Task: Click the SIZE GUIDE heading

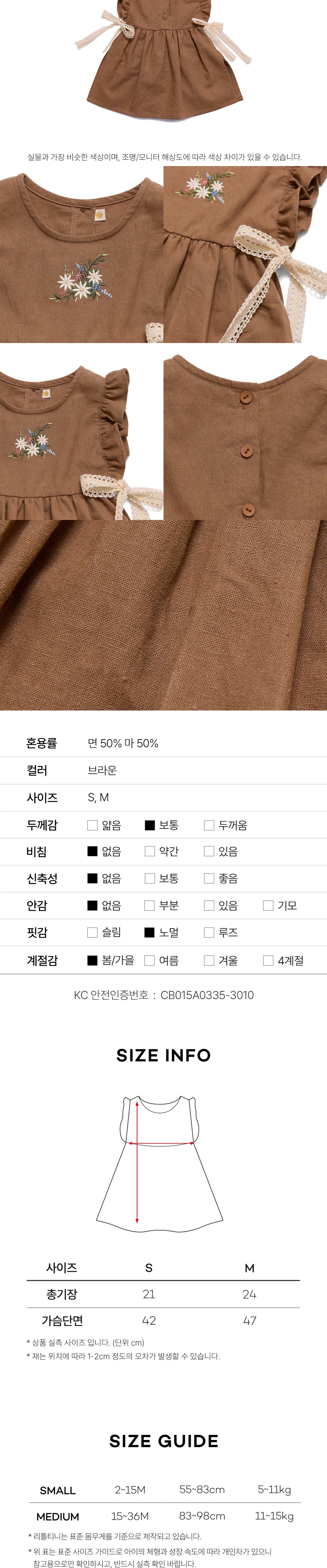Action: coord(163,1441)
